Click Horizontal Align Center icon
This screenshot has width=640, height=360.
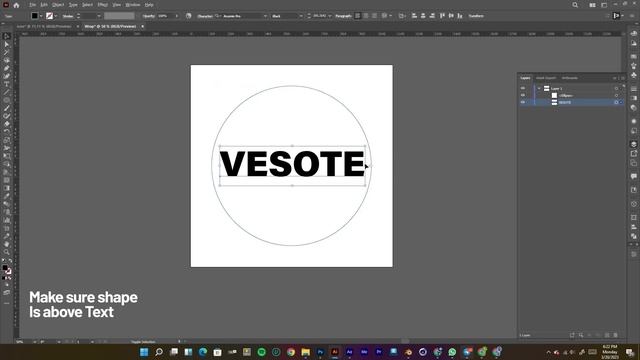[423, 16]
